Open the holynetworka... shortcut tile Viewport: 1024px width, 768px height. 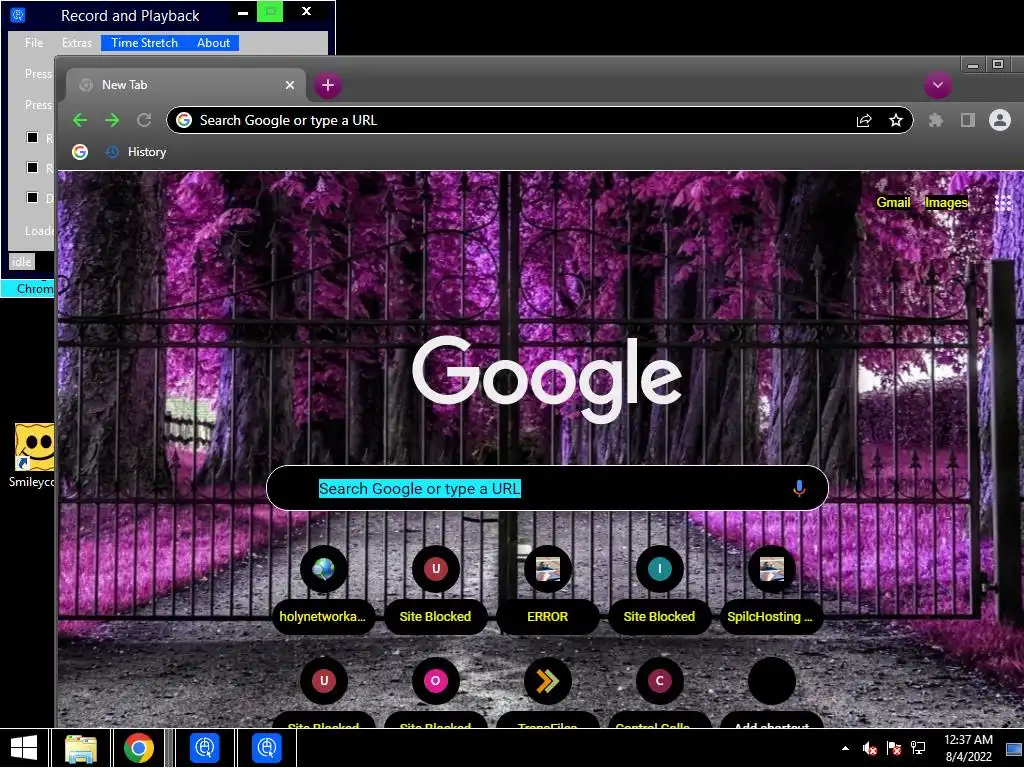point(323,591)
